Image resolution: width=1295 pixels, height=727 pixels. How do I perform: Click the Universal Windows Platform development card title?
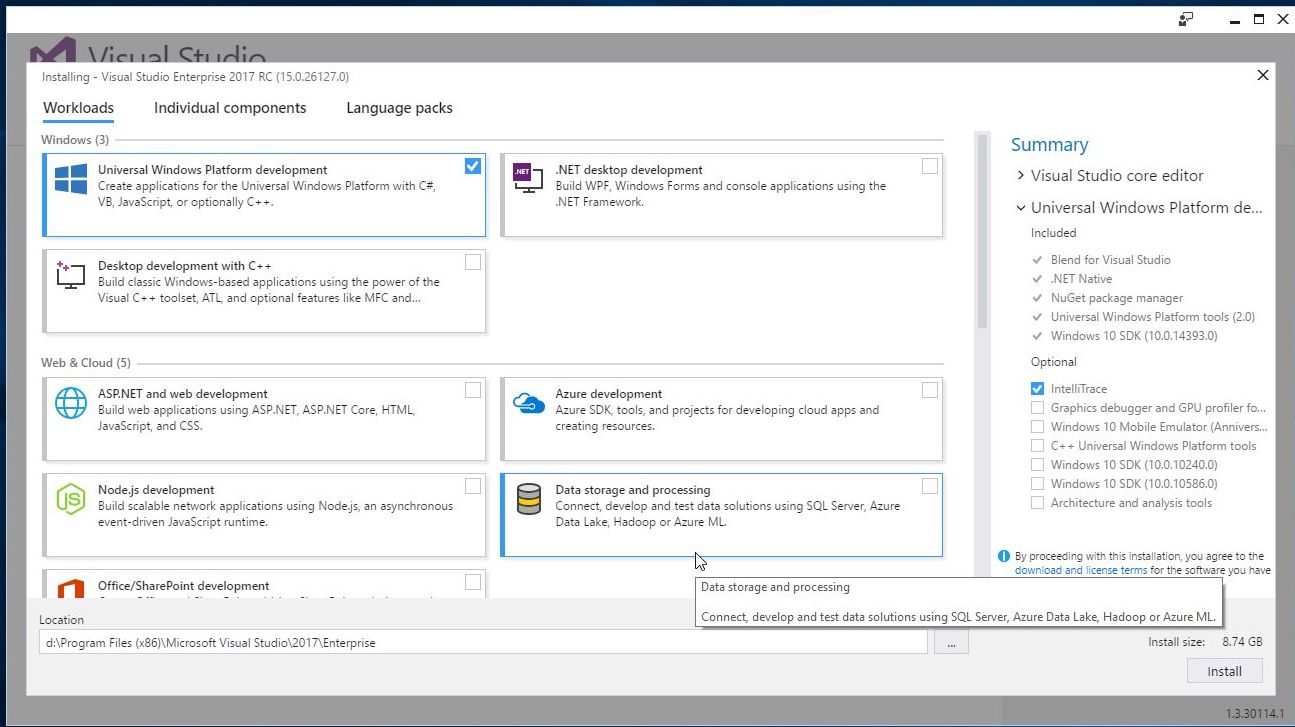[213, 170]
